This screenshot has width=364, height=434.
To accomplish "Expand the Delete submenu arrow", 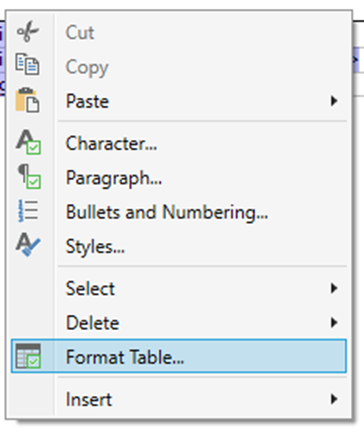I will (x=334, y=322).
